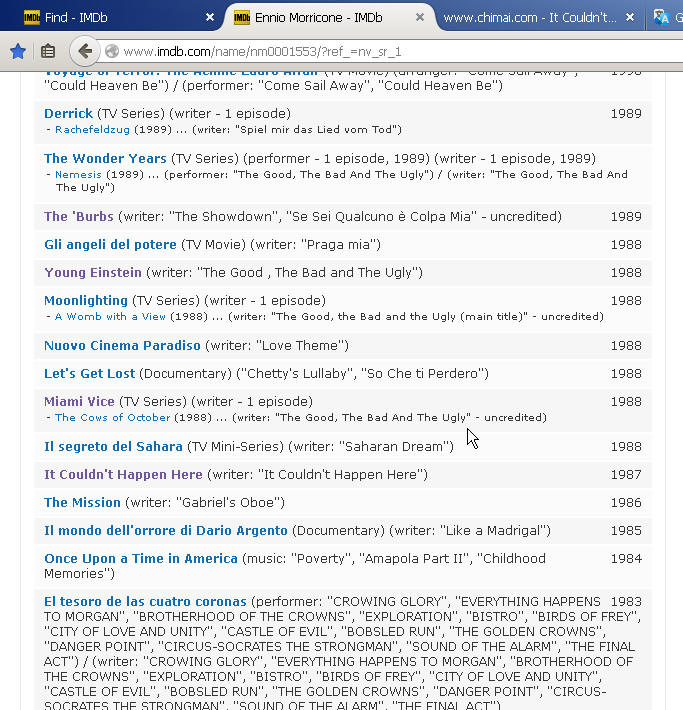Open the Derrick TV series link
683x710 pixels.
(68, 113)
